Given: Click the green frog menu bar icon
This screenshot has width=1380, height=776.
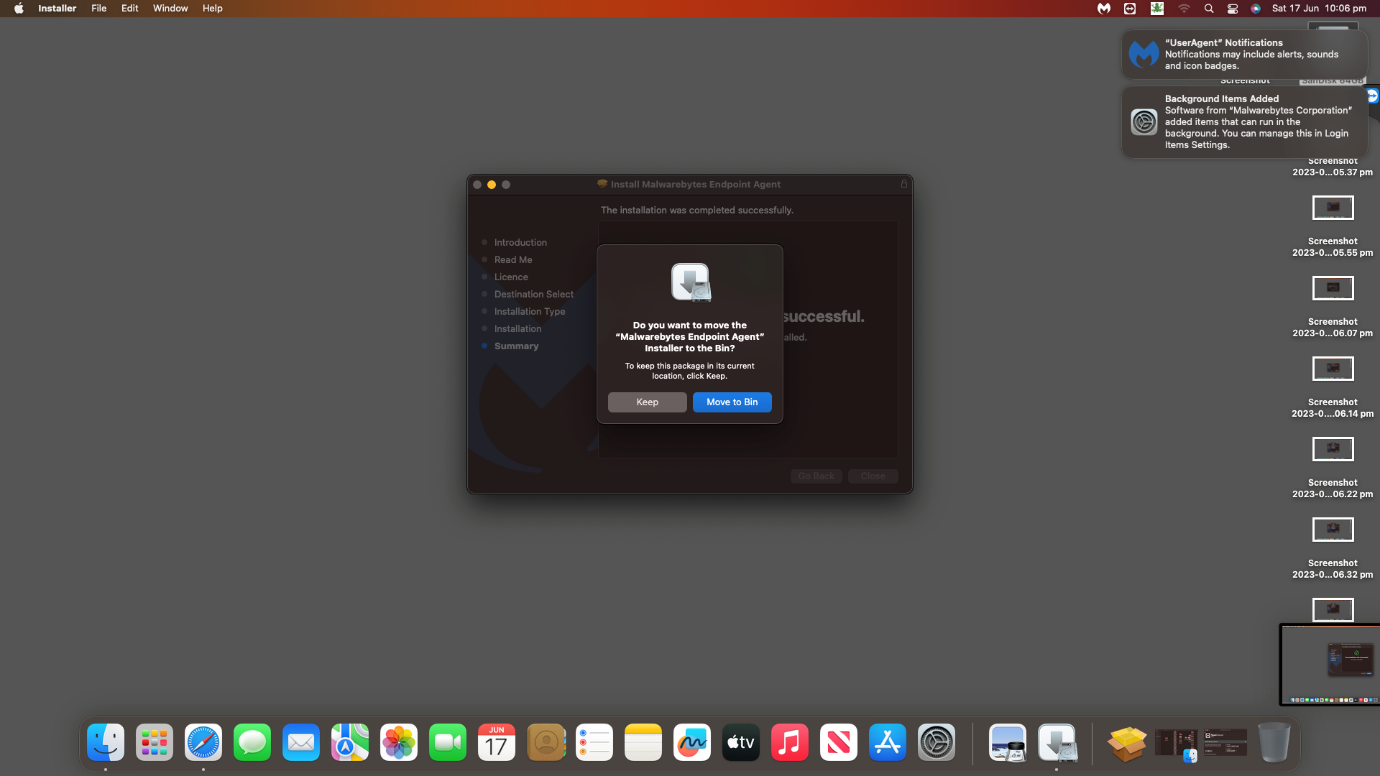Looking at the screenshot, I should [x=1157, y=8].
